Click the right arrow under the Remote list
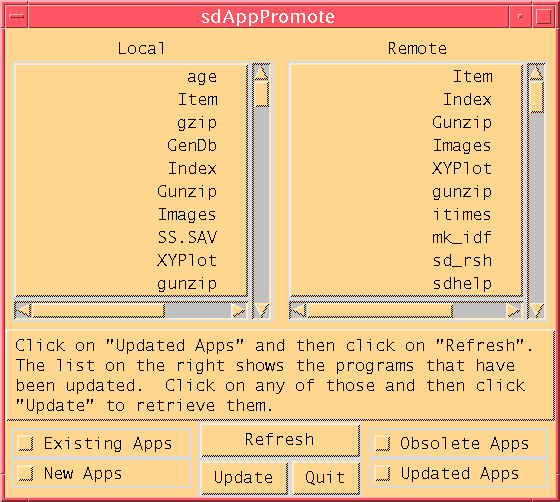Image resolution: width=560 pixels, height=502 pixels. tap(514, 310)
